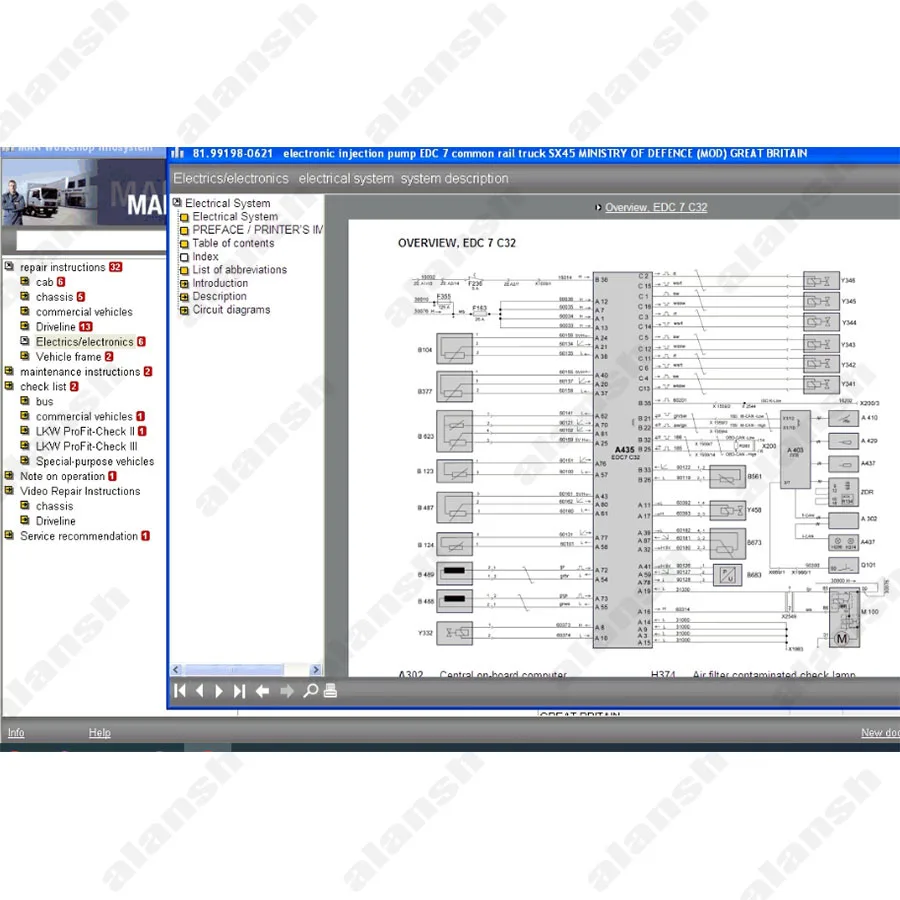
Task: Expand the cab folder node icon
Action: 25,281
